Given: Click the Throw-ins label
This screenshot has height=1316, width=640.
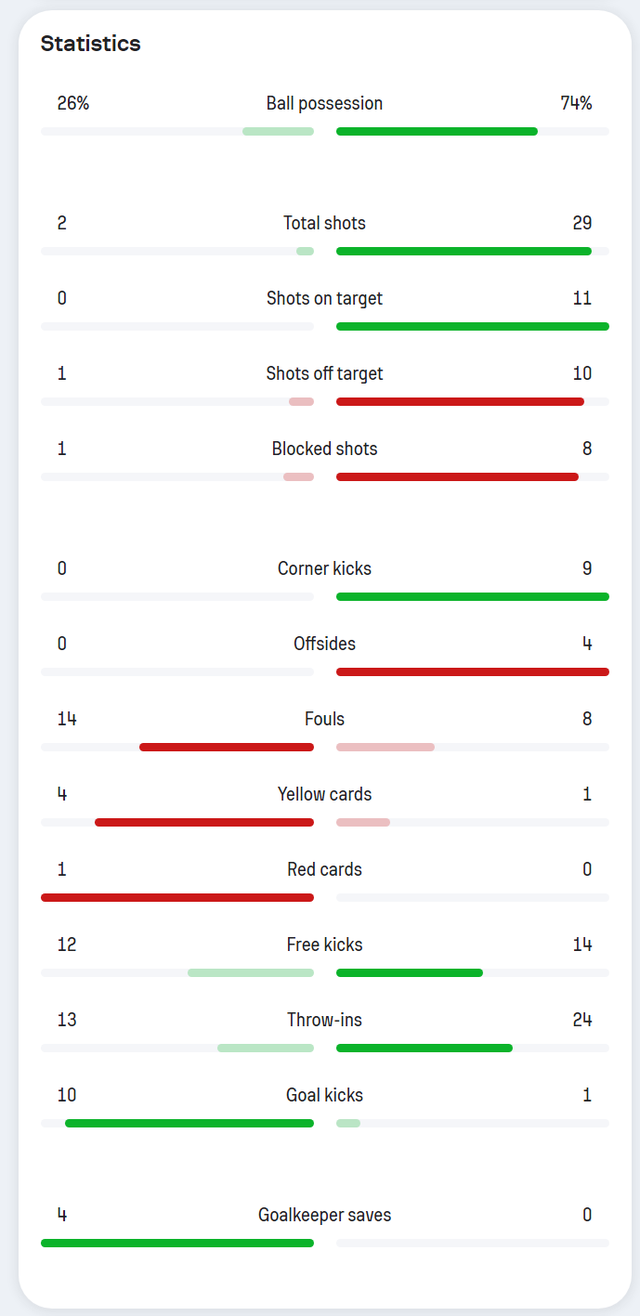Looking at the screenshot, I should (324, 1020).
